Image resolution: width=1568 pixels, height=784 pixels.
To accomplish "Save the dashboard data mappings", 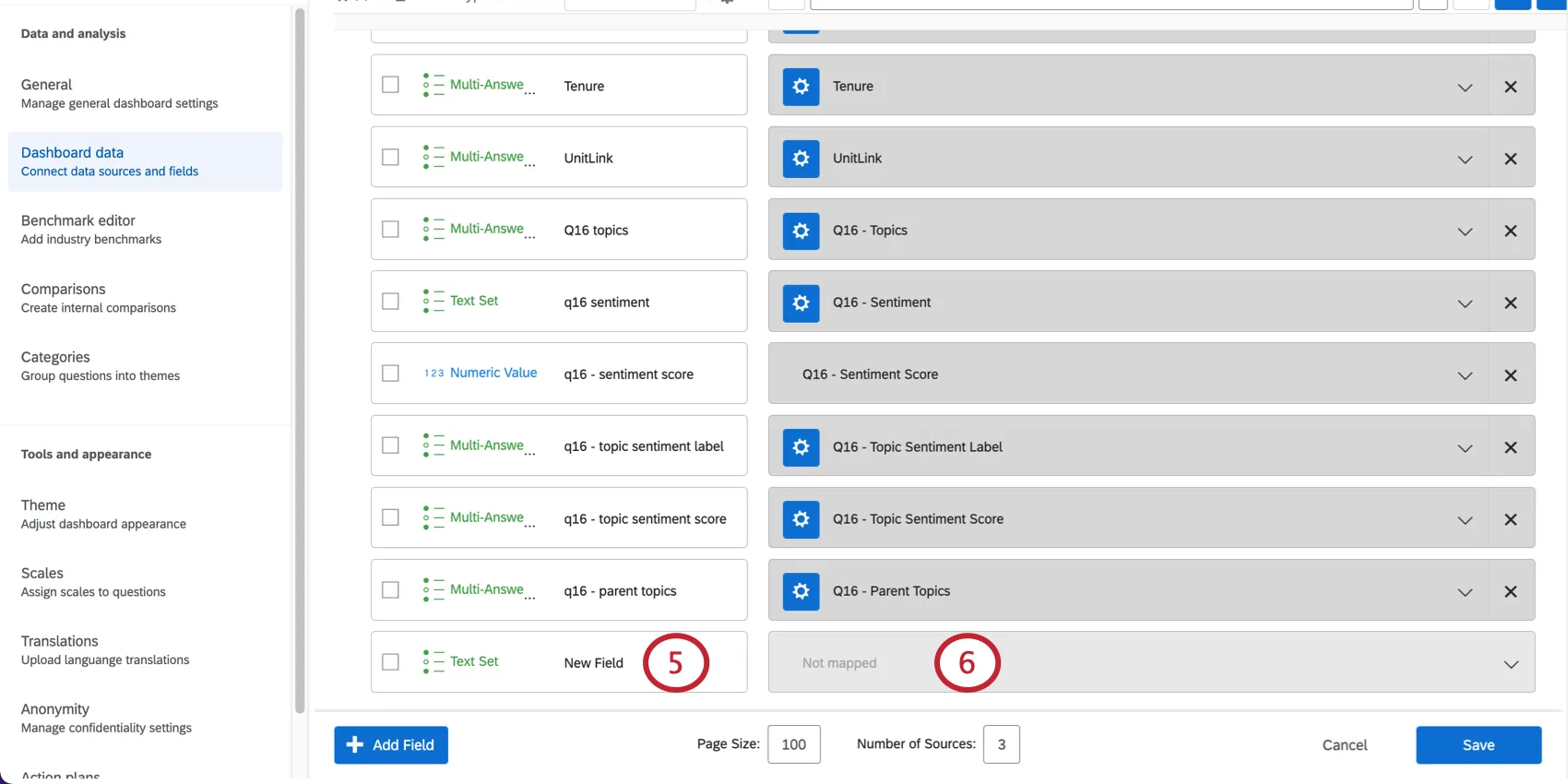I will pyautogui.click(x=1478, y=745).
